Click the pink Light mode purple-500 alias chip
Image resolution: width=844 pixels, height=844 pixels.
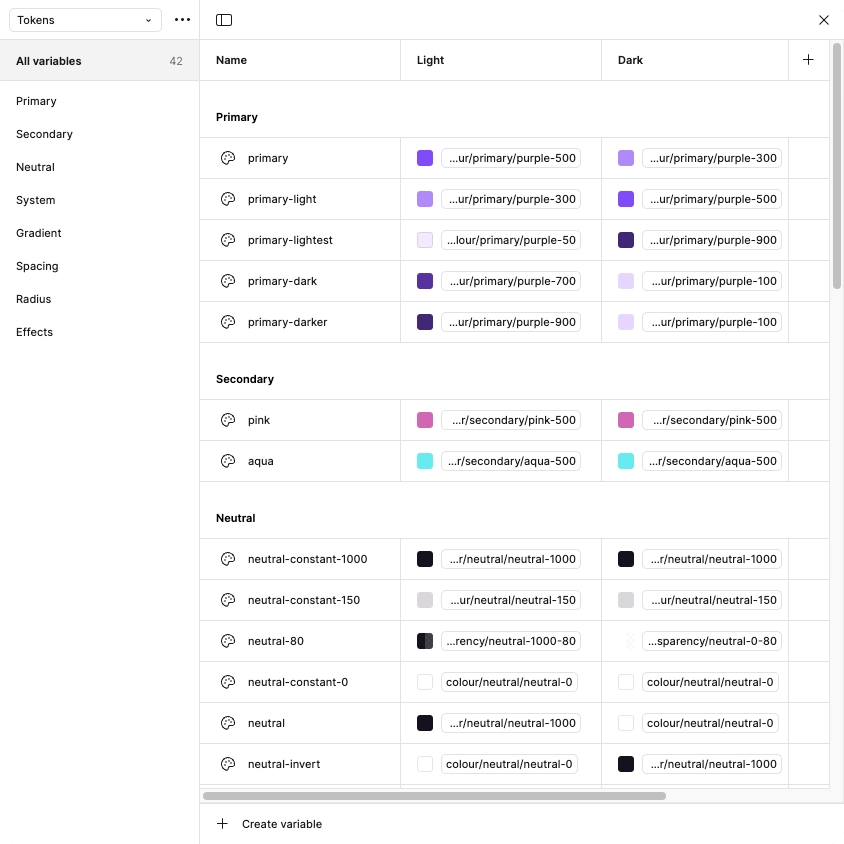point(511,420)
